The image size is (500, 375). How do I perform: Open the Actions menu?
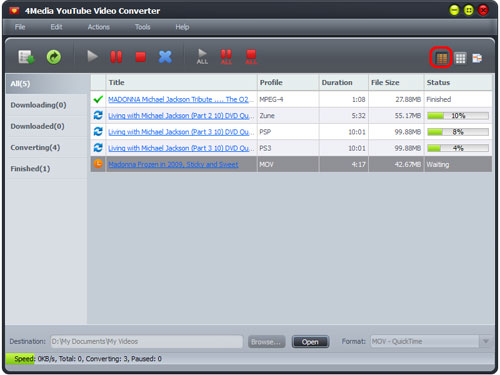(99, 27)
